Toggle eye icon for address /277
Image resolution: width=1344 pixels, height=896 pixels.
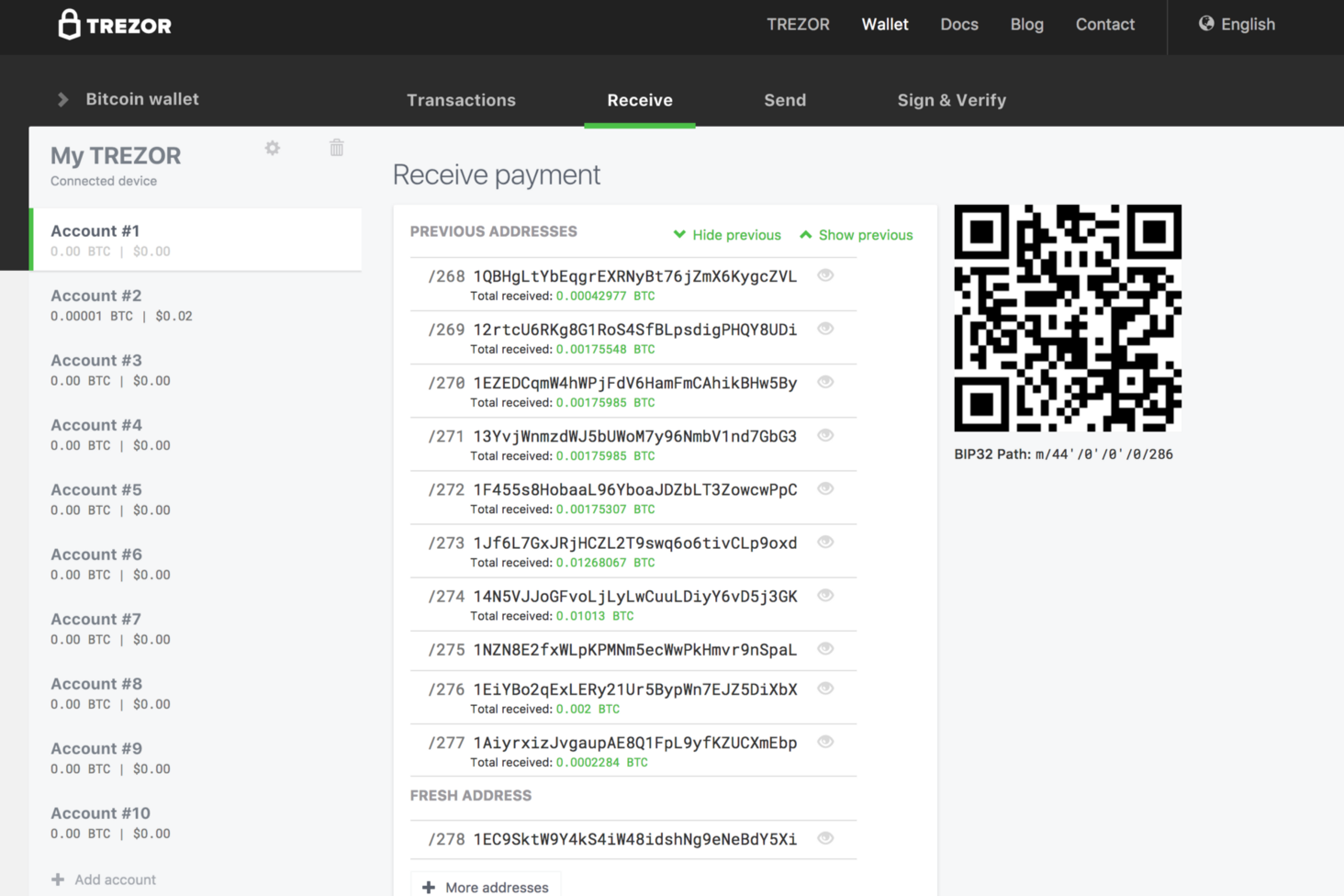click(825, 742)
